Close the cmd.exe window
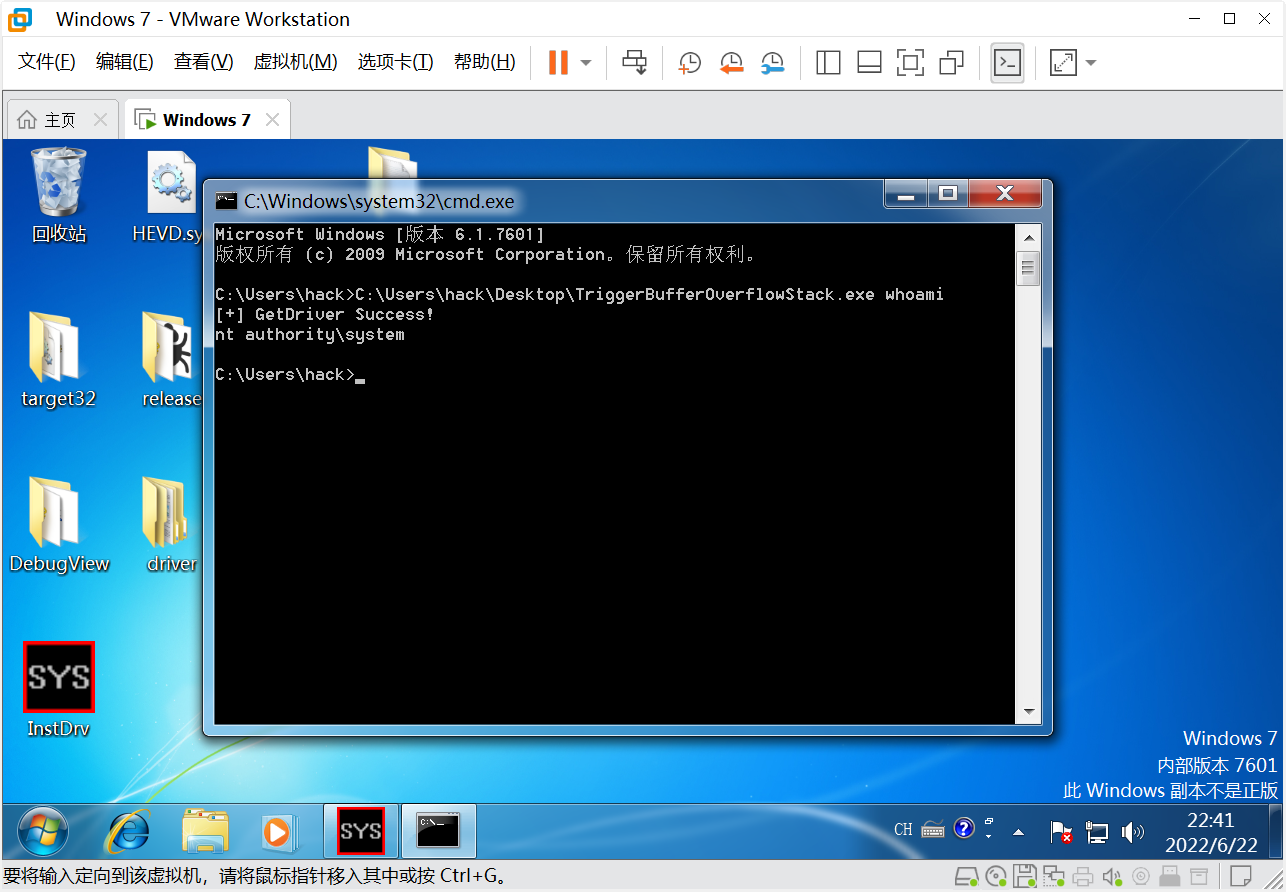Image resolution: width=1286 pixels, height=892 pixels. pyautogui.click(x=1005, y=194)
